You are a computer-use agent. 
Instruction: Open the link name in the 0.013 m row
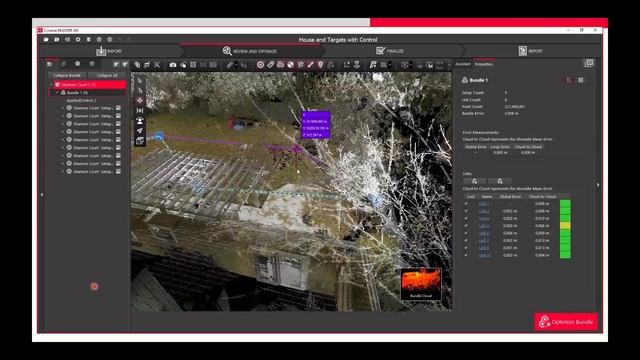click(483, 248)
